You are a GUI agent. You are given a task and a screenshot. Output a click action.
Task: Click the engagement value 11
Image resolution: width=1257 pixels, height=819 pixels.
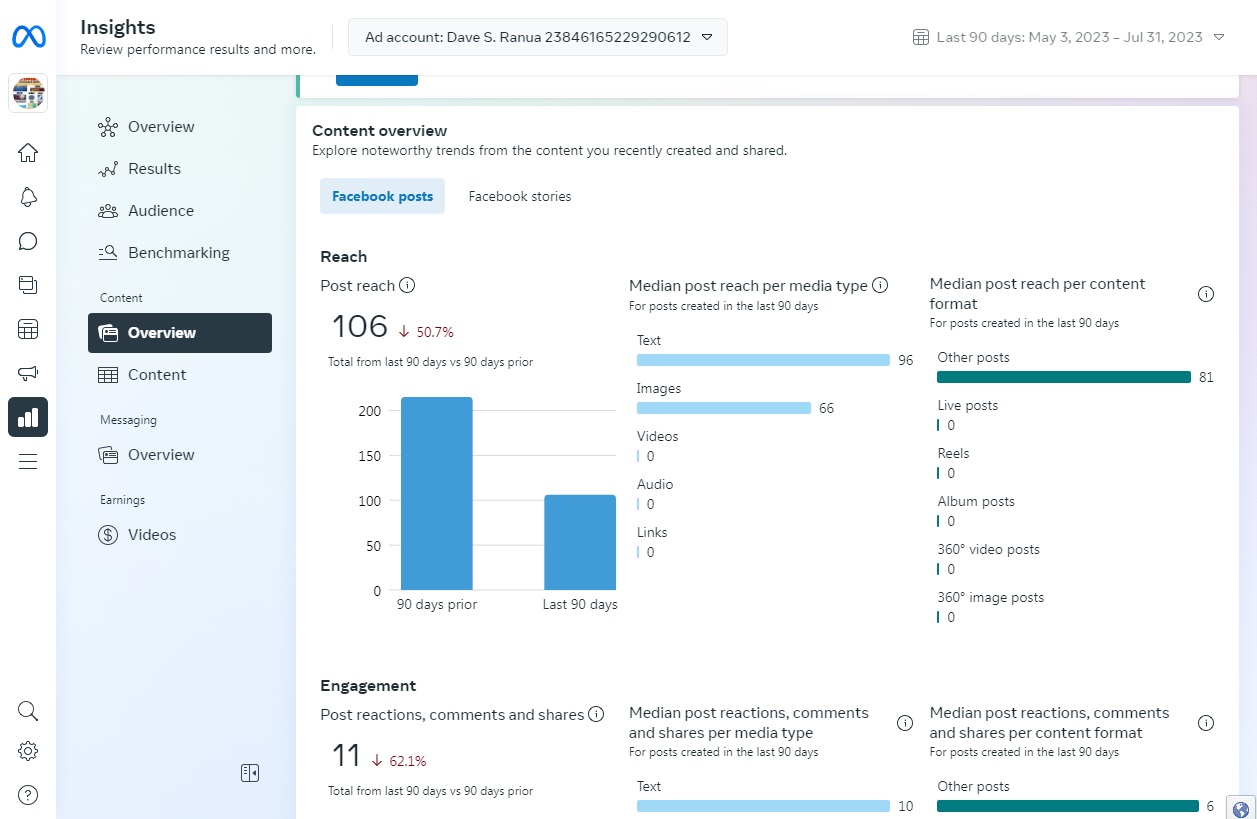pyautogui.click(x=345, y=756)
